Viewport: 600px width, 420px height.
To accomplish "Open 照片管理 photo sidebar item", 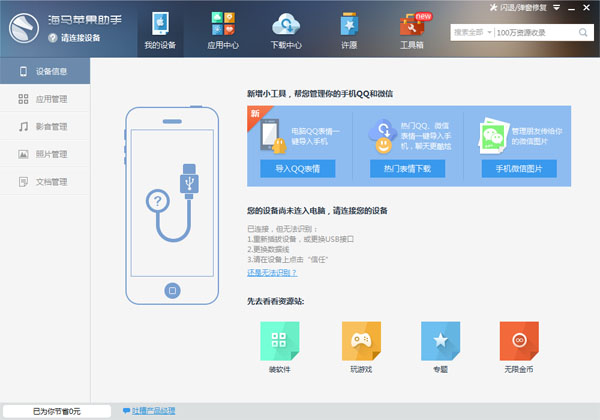I will (x=44, y=154).
